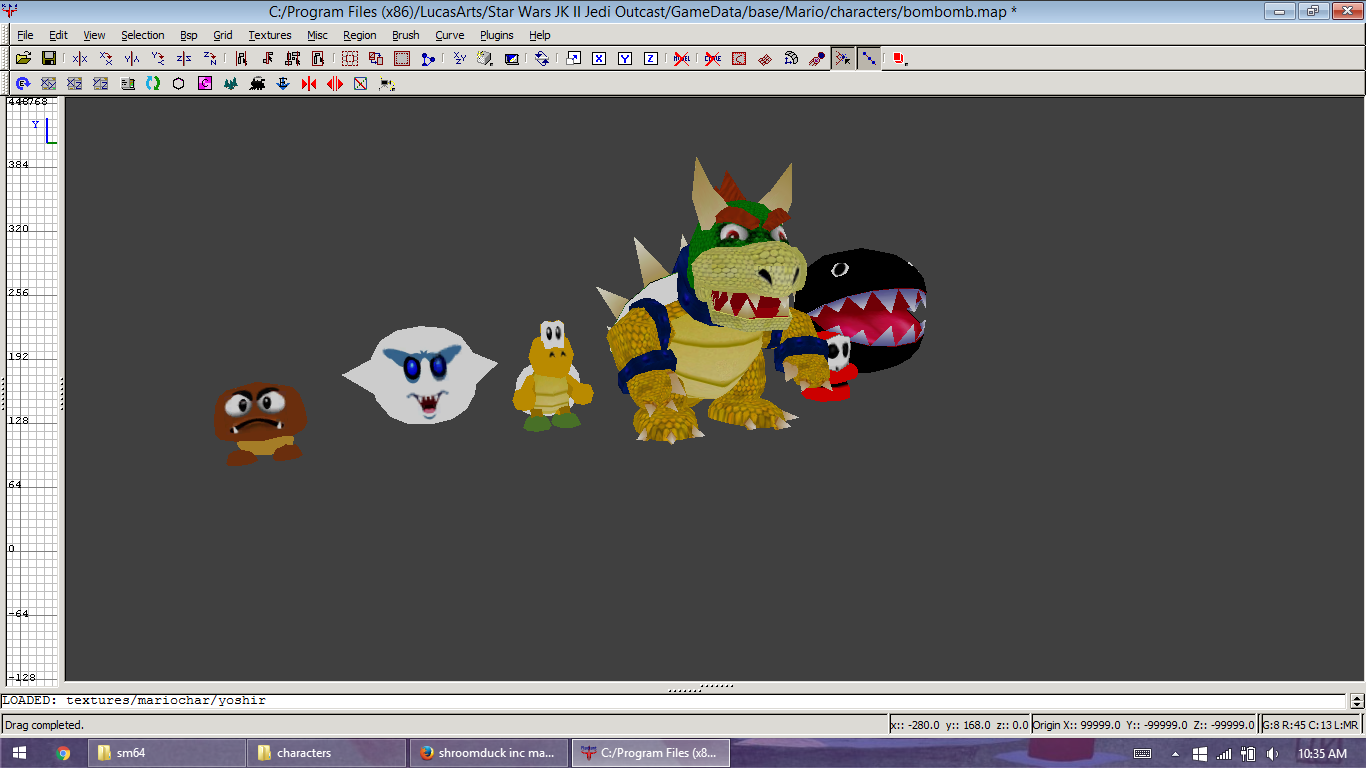Click the console scrollbar arrow button
This screenshot has height=768, width=1366.
(1357, 701)
